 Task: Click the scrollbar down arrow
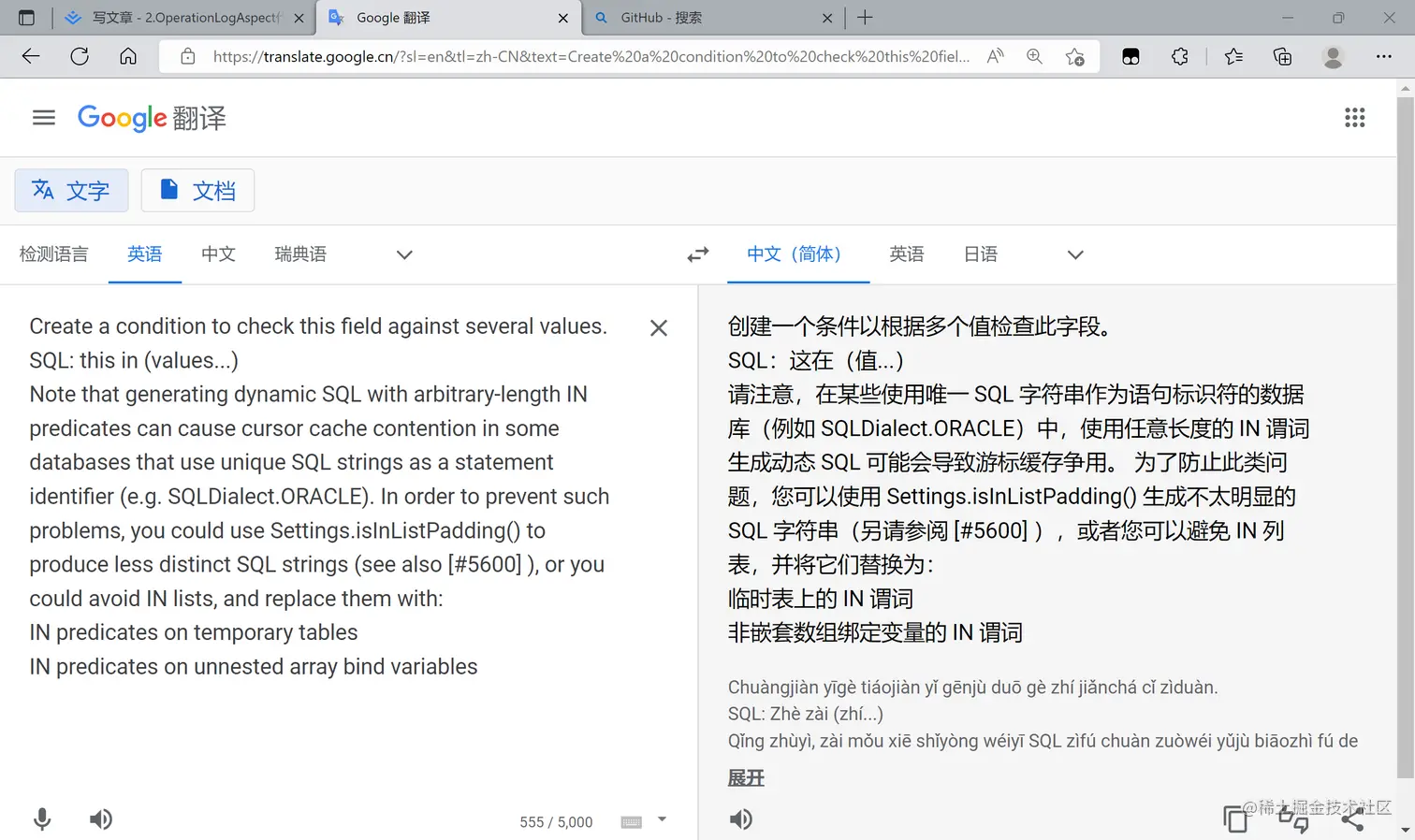(1405, 831)
